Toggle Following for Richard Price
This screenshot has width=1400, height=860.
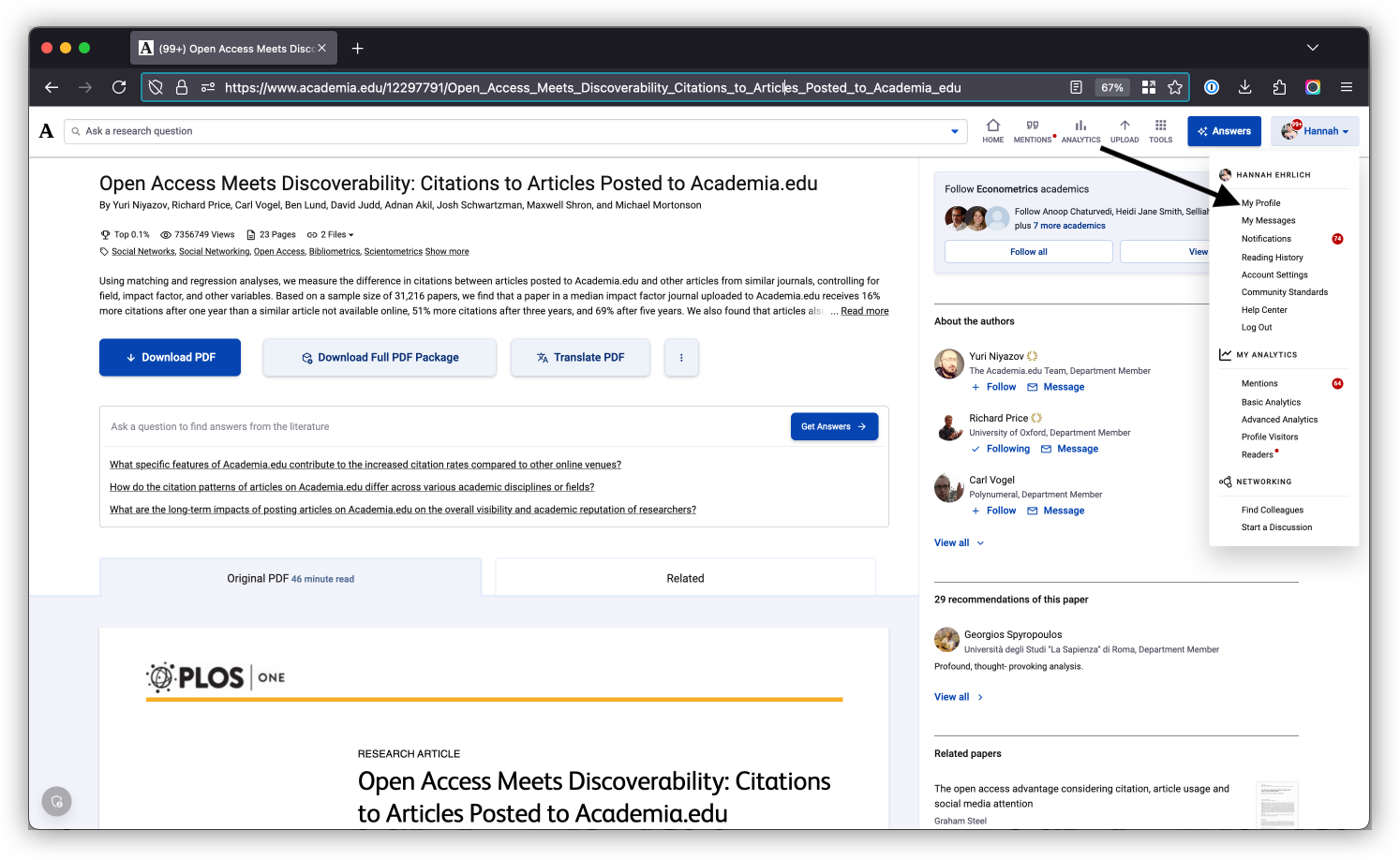point(1000,449)
